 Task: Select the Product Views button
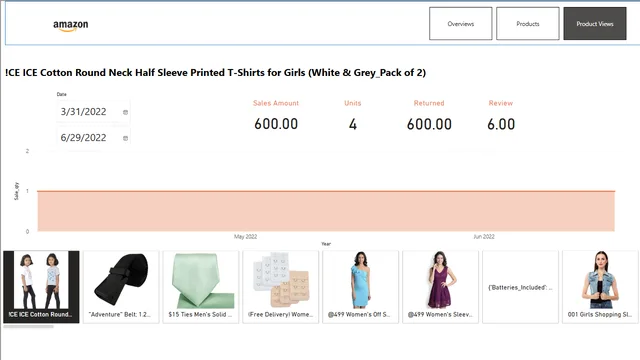[595, 24]
